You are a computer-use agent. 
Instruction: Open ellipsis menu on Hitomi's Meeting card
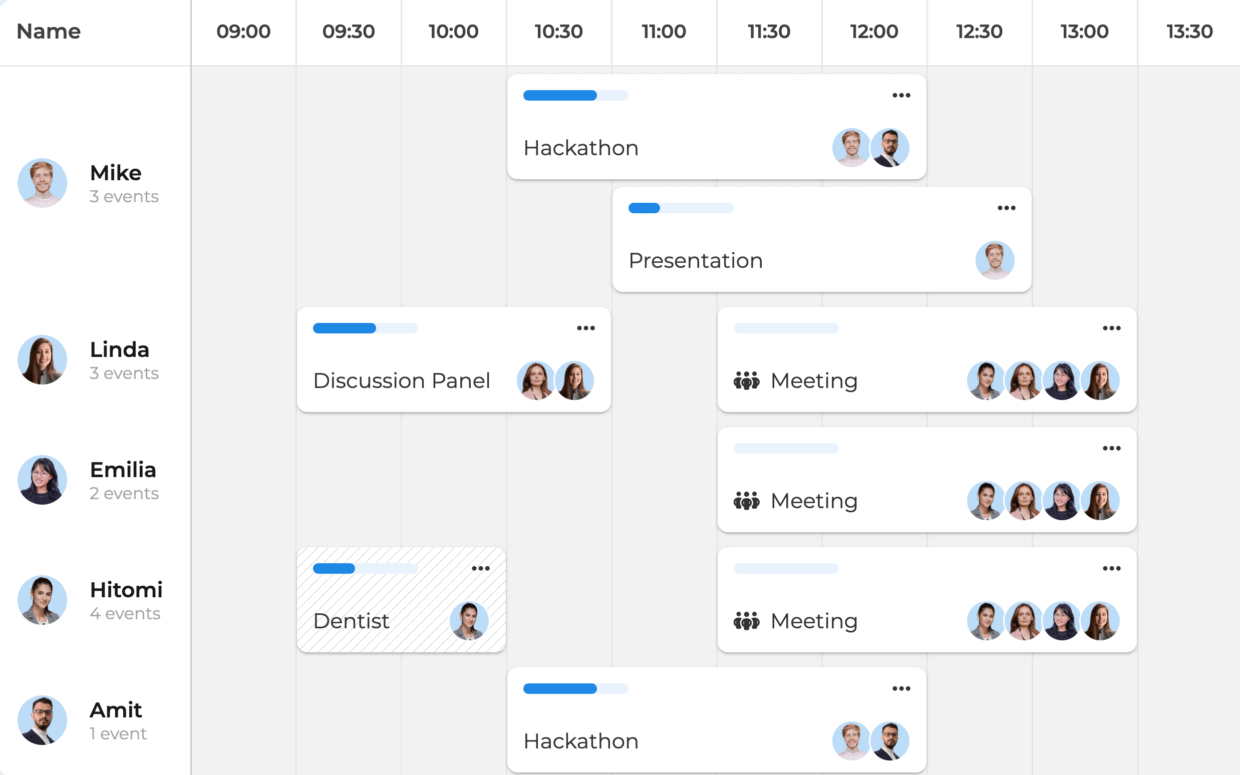[x=1111, y=568]
